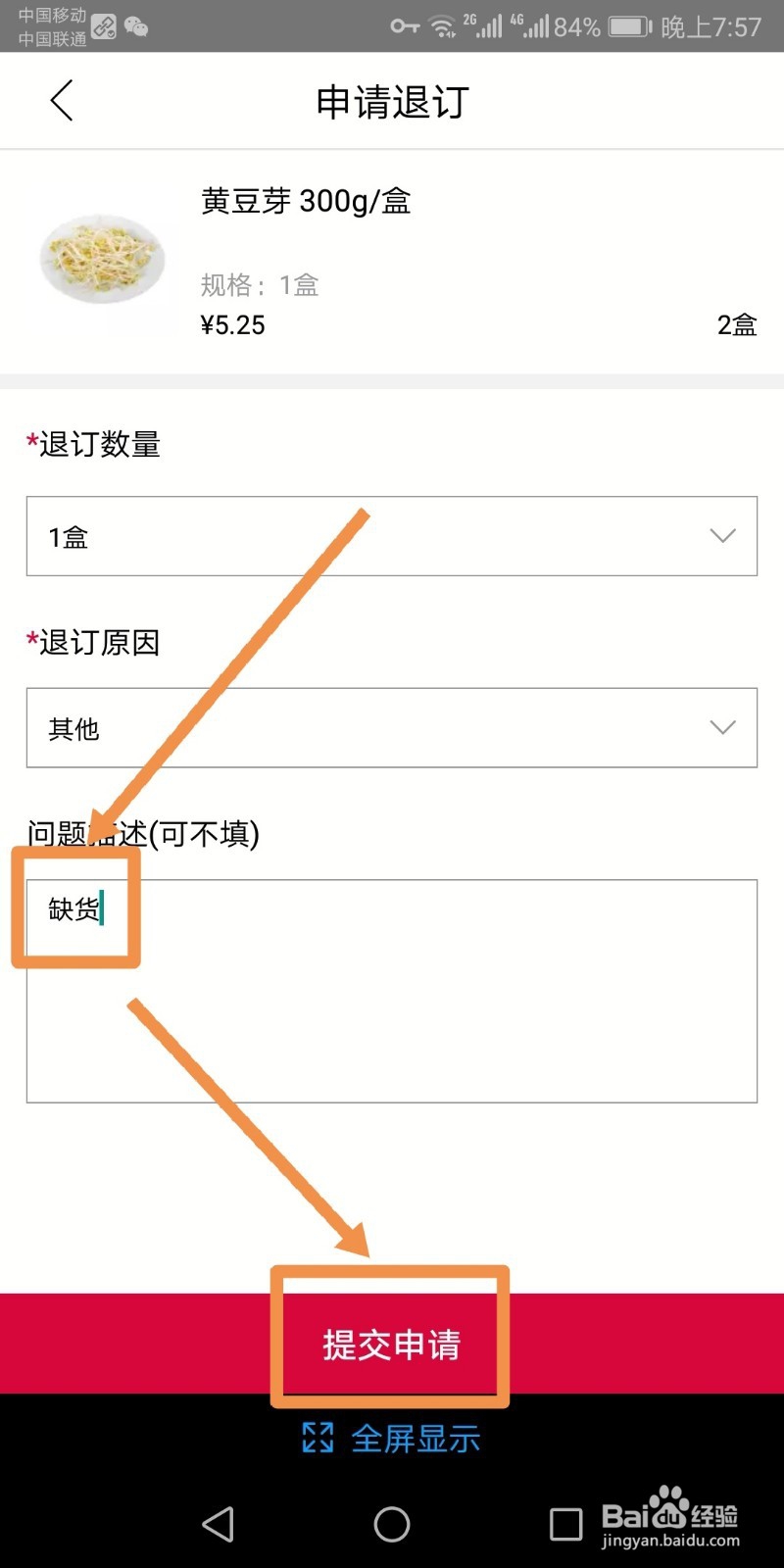This screenshot has width=784, height=1568.
Task: Tap the 申请退订 page title
Action: 392,102
